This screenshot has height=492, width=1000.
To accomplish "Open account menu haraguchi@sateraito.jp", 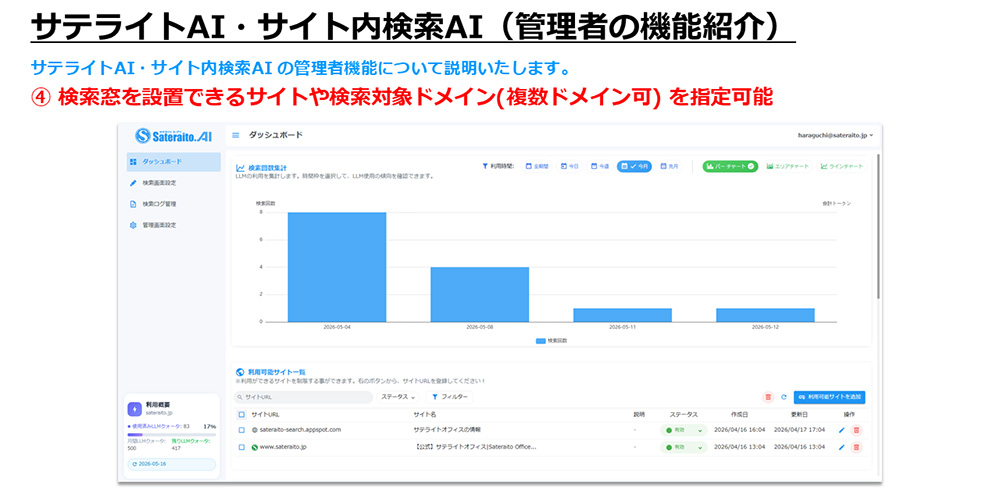I will click(x=835, y=135).
